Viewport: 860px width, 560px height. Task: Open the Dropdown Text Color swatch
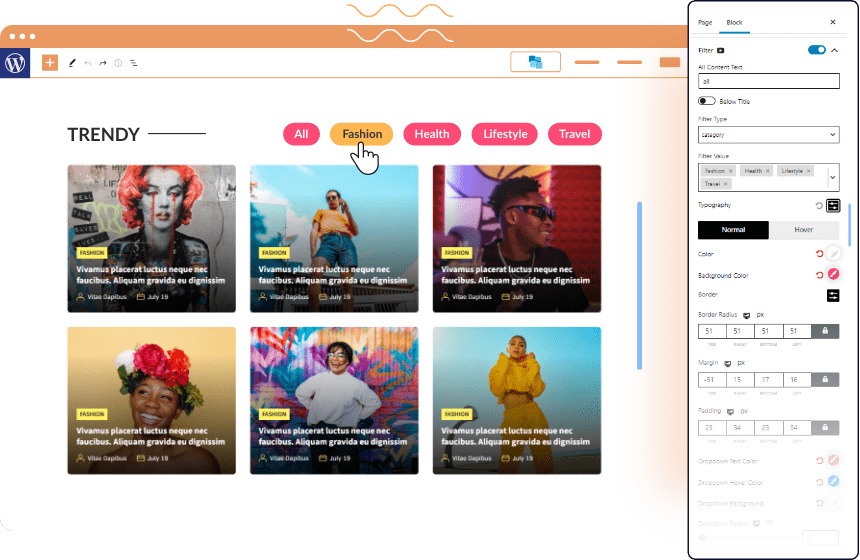click(x=833, y=460)
